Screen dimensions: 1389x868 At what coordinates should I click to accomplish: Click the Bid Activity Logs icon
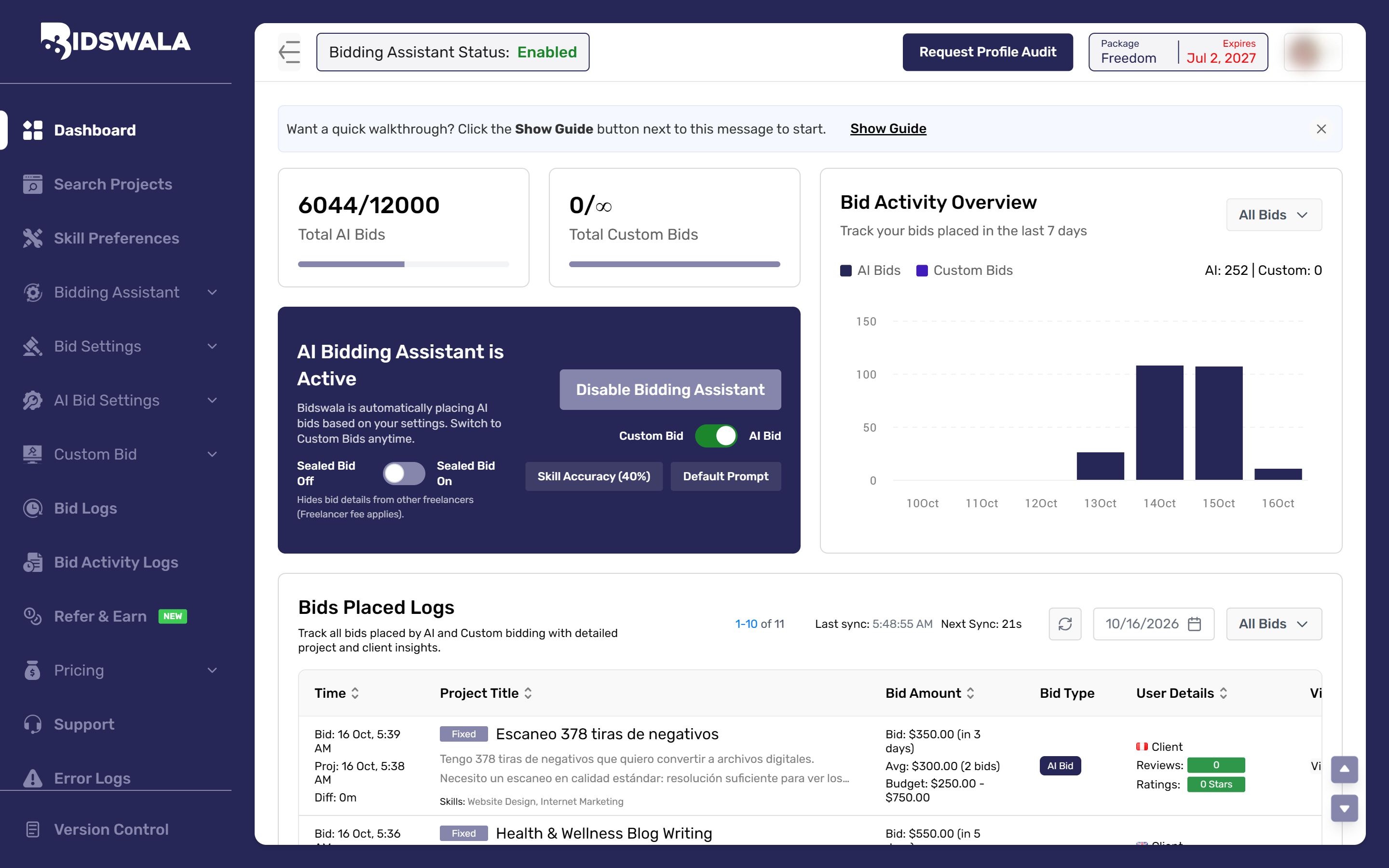click(x=33, y=562)
